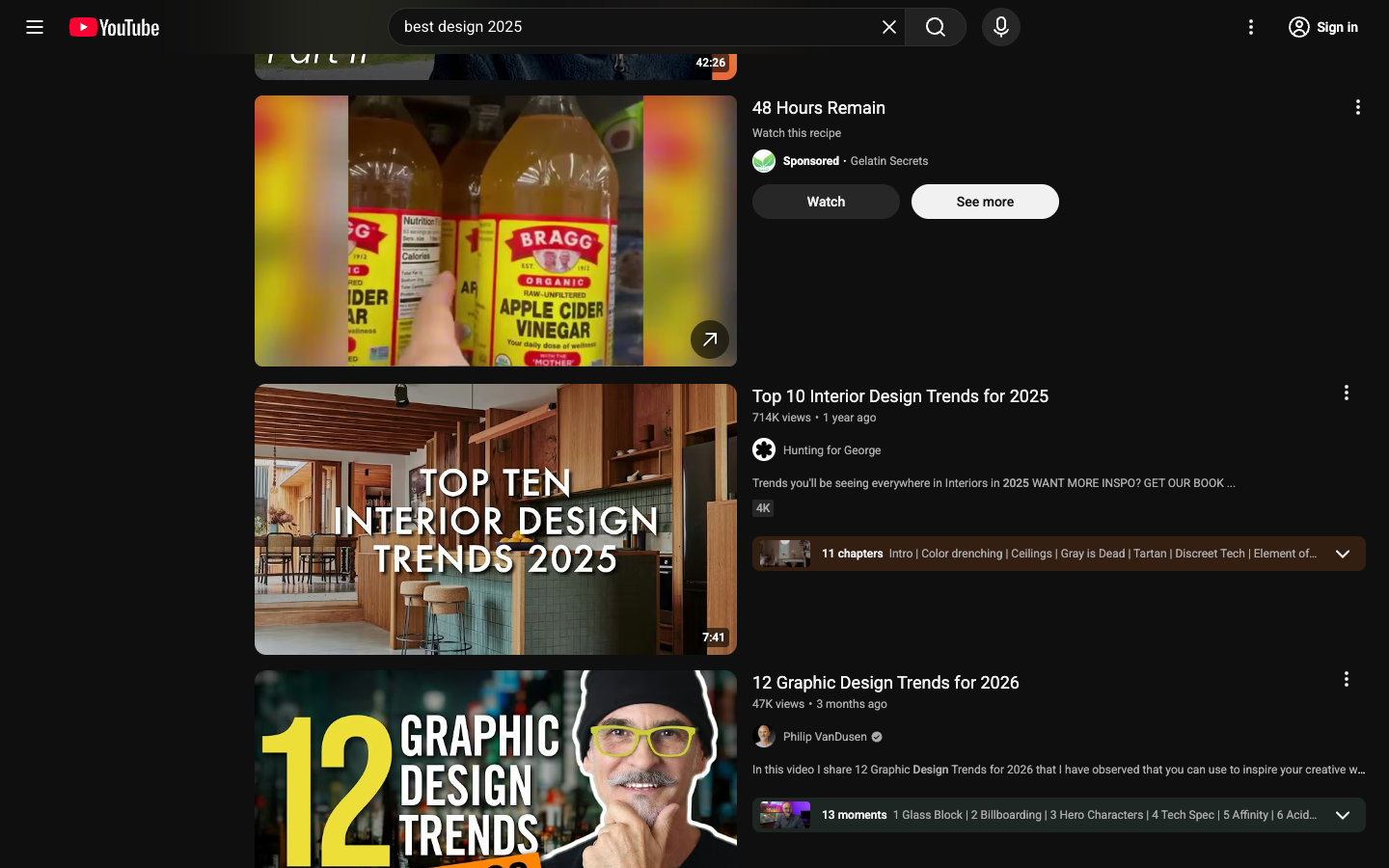Open Hunting for George channel avatar
This screenshot has width=1389, height=868.
[x=764, y=449]
